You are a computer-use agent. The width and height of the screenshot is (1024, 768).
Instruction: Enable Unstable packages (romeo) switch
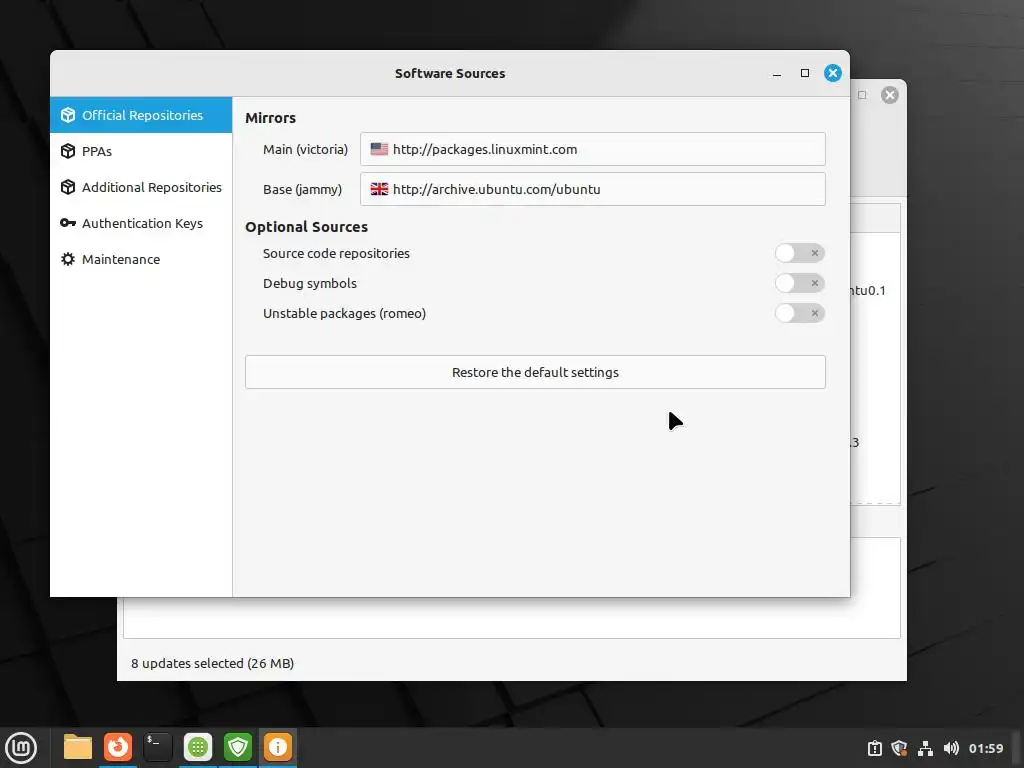tap(799, 313)
